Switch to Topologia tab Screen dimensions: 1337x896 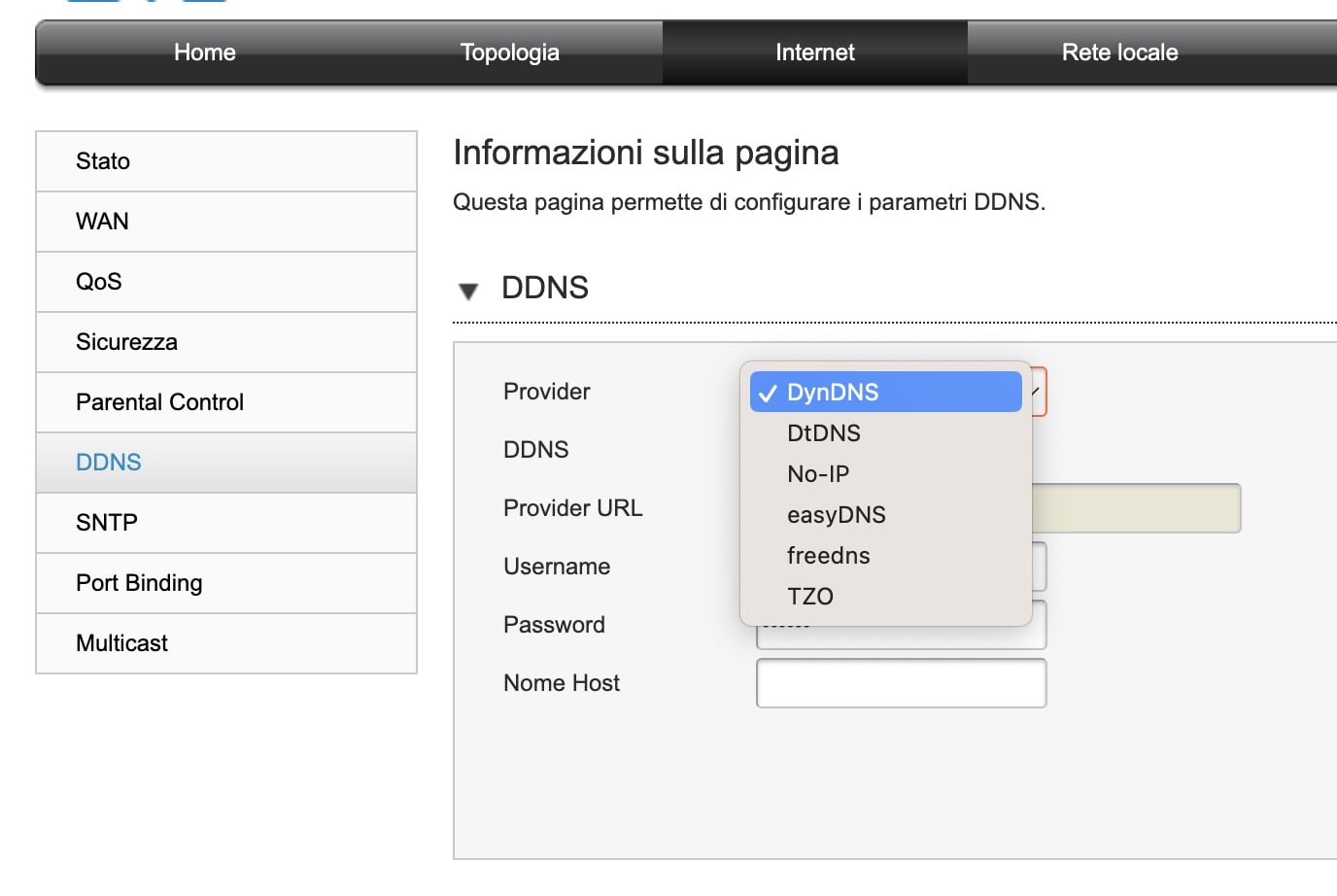[x=509, y=52]
